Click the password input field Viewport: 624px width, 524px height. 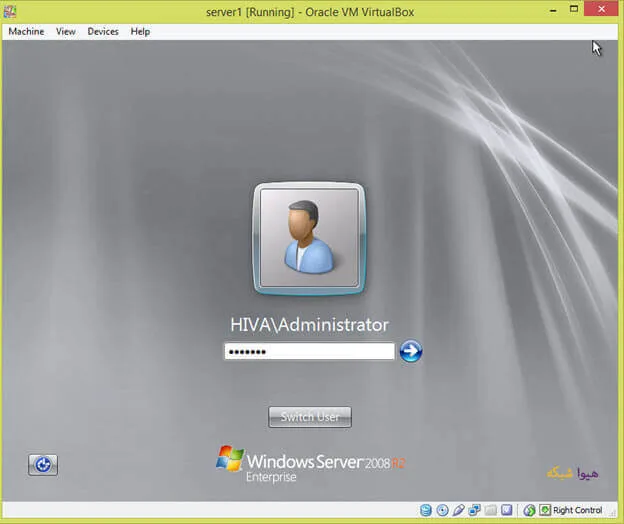[309, 351]
